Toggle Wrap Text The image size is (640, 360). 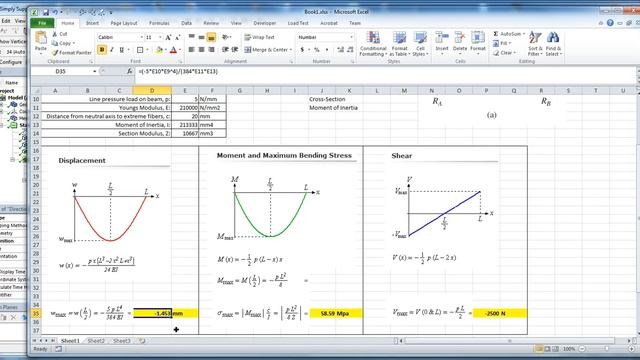[260, 37]
